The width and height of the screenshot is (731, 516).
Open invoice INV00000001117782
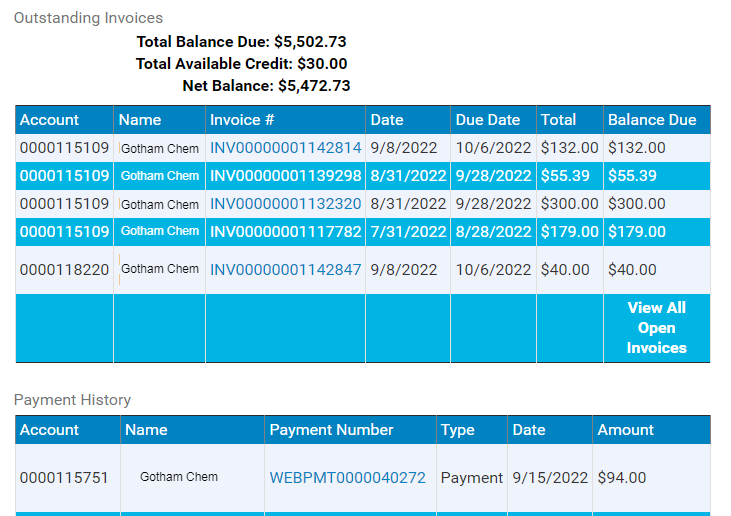click(285, 232)
